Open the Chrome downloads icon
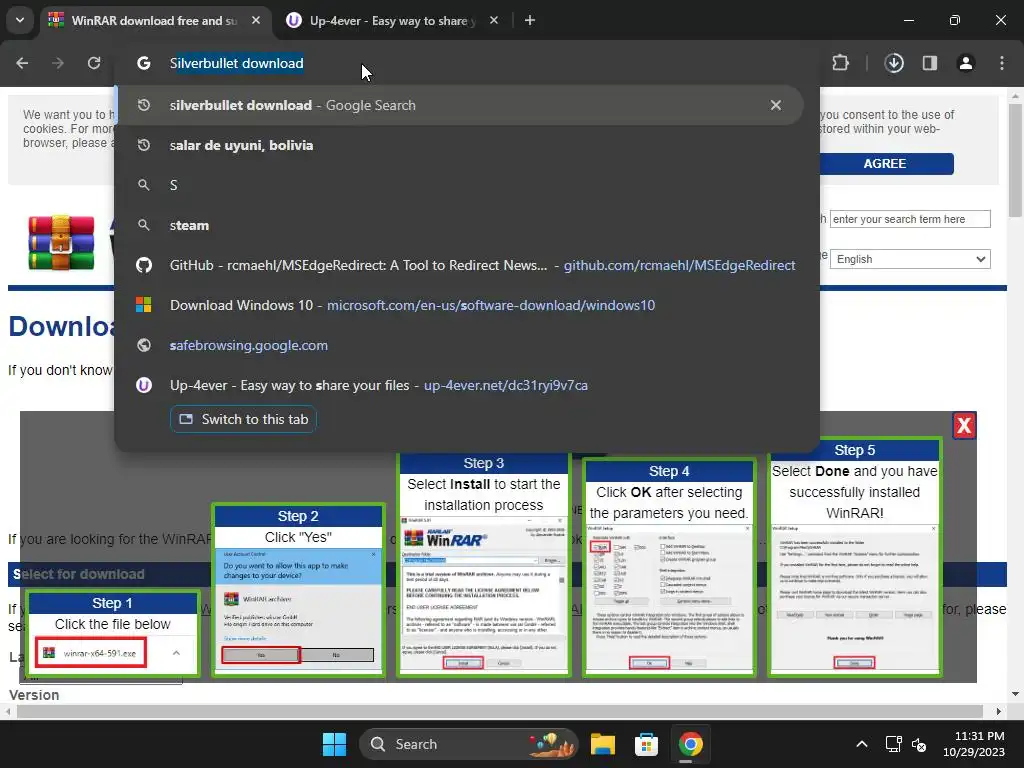This screenshot has height=768, width=1024. pos(894,63)
